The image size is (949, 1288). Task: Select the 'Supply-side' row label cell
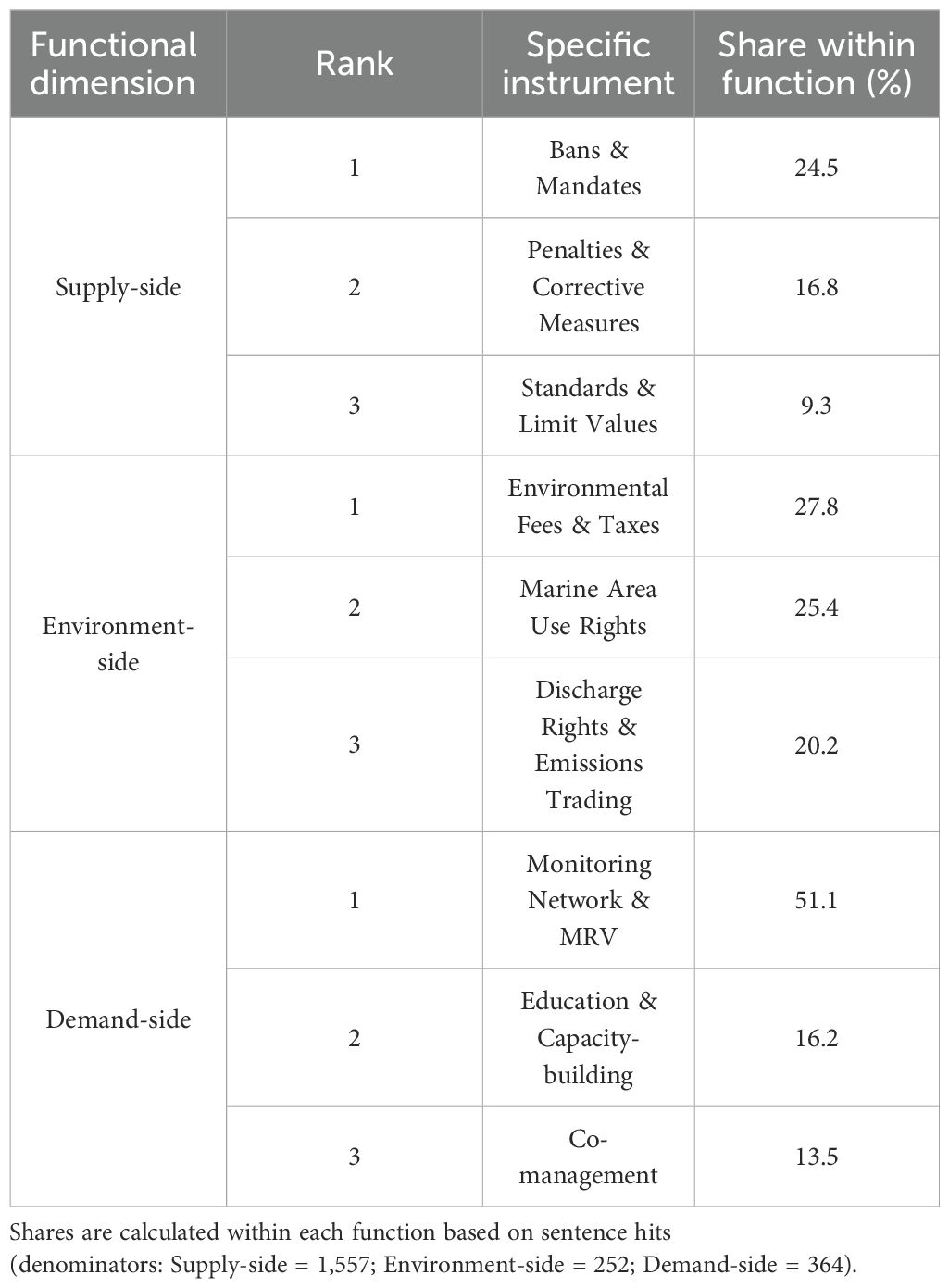coord(118,287)
